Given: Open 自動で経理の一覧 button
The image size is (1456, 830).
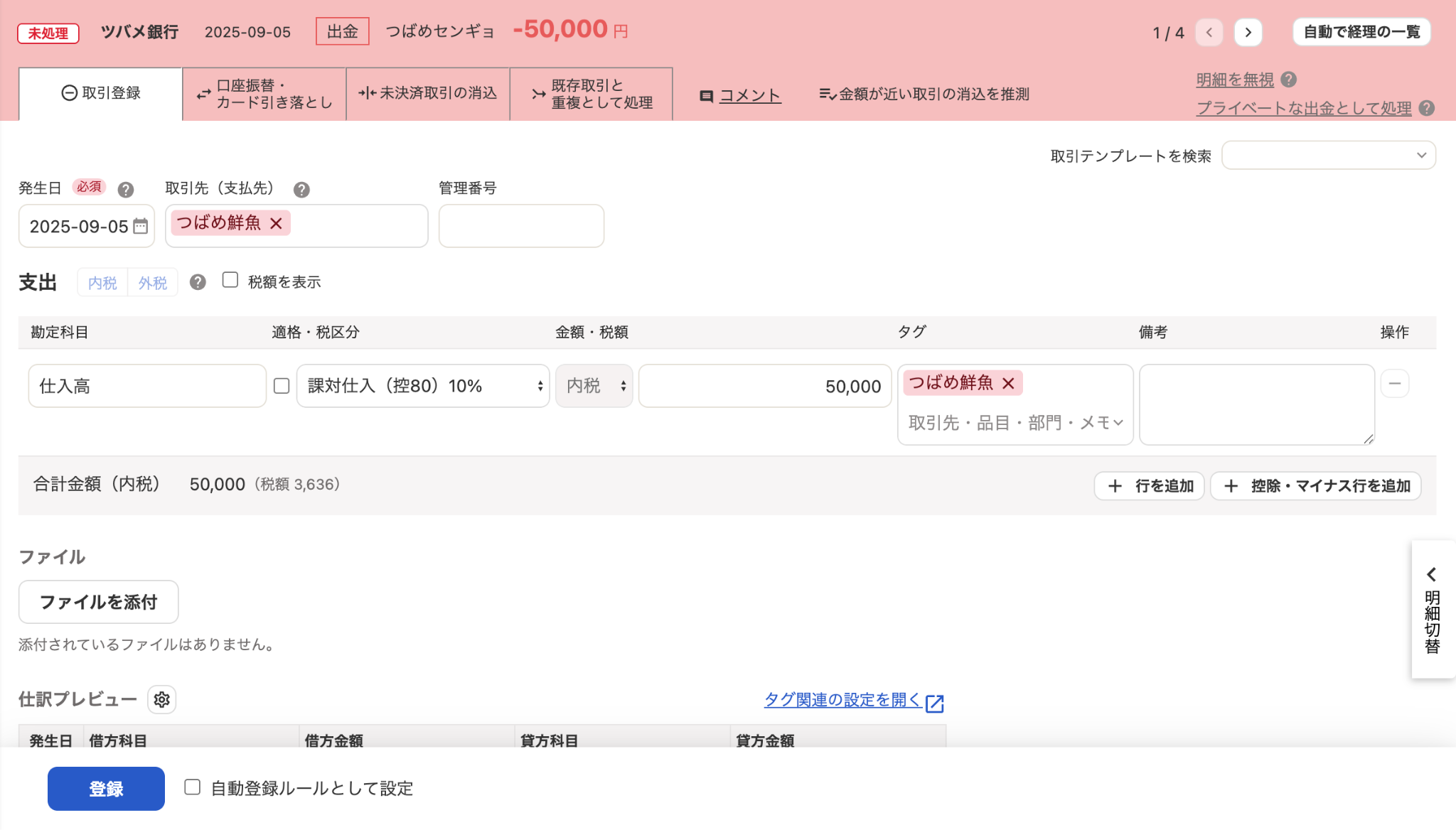Looking at the screenshot, I should [x=1361, y=32].
